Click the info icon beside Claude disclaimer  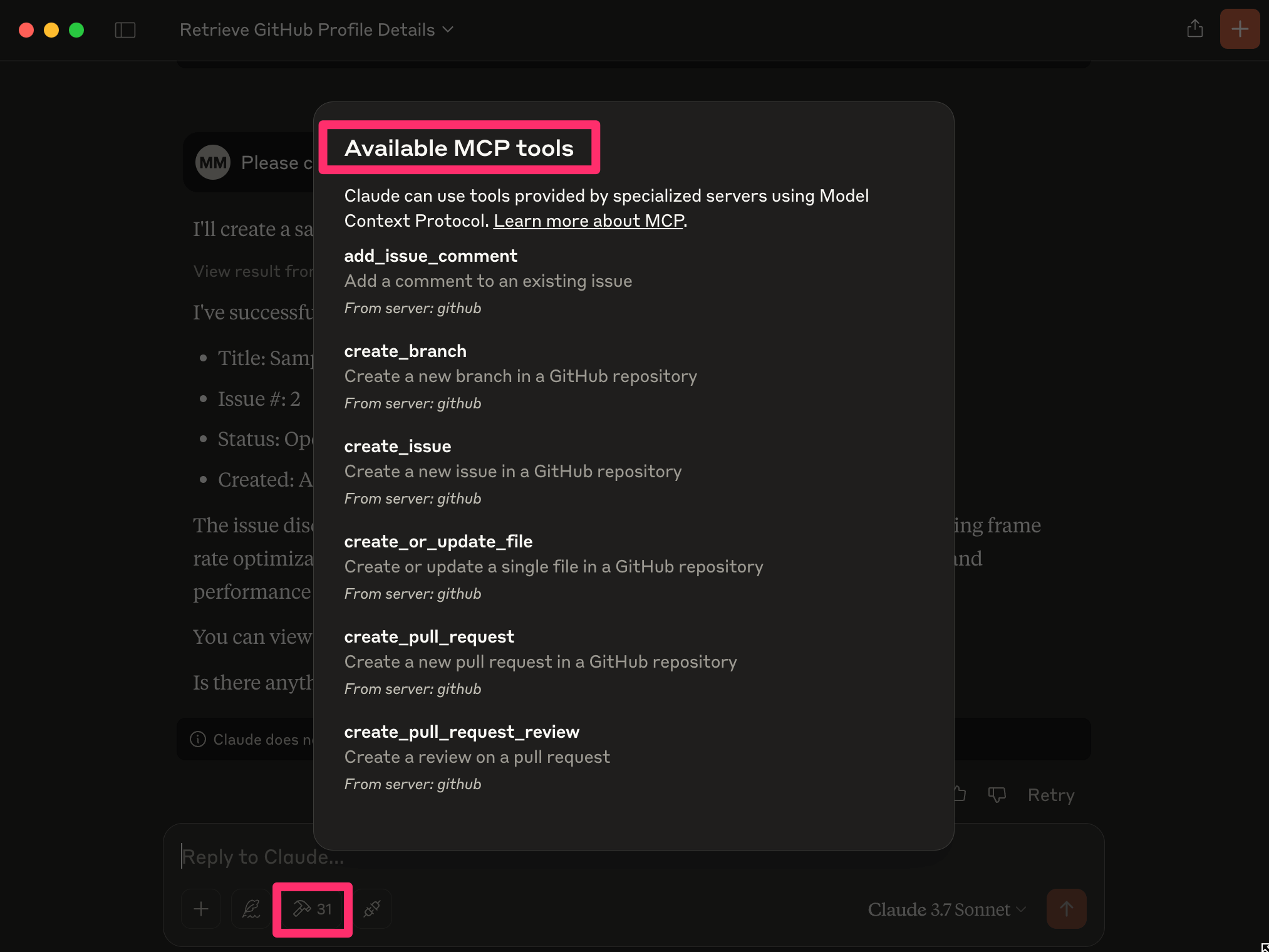pyautogui.click(x=198, y=740)
